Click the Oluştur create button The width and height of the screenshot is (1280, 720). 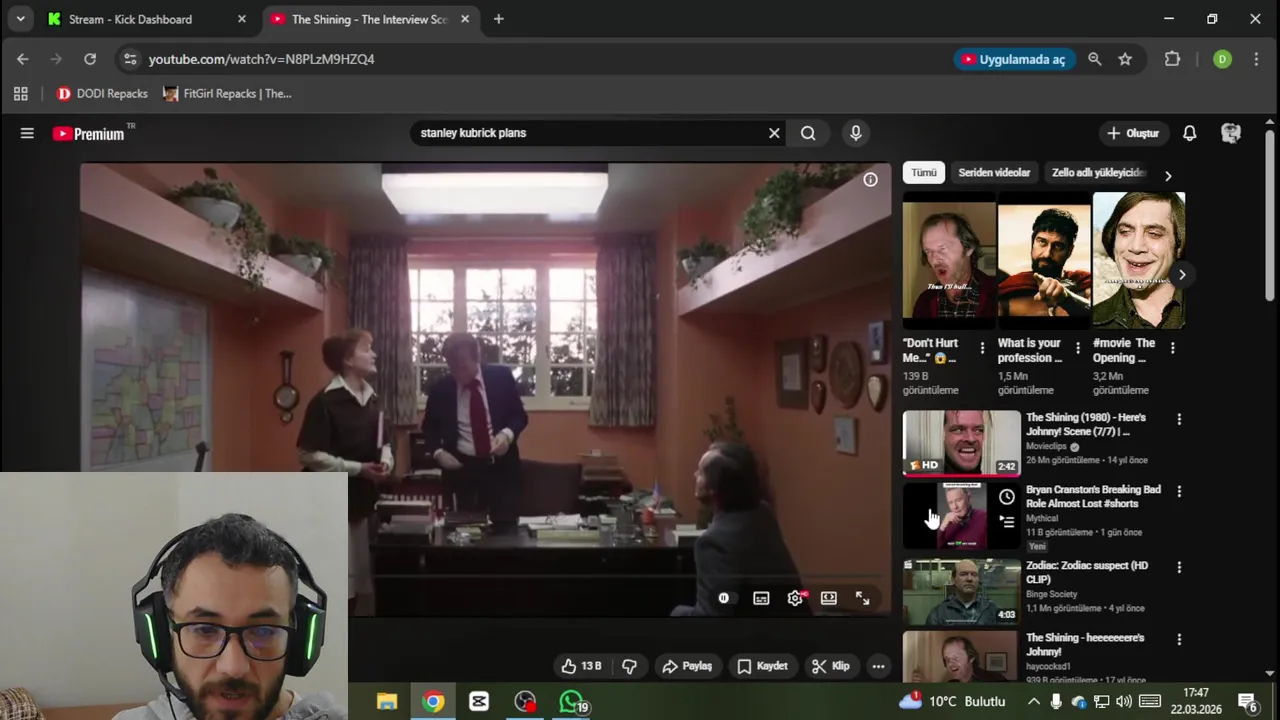(x=1133, y=133)
